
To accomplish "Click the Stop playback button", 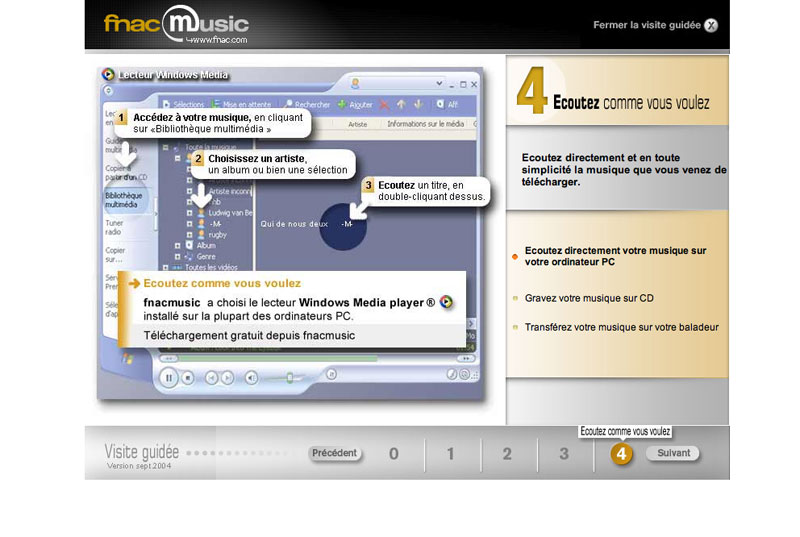I will [188, 378].
